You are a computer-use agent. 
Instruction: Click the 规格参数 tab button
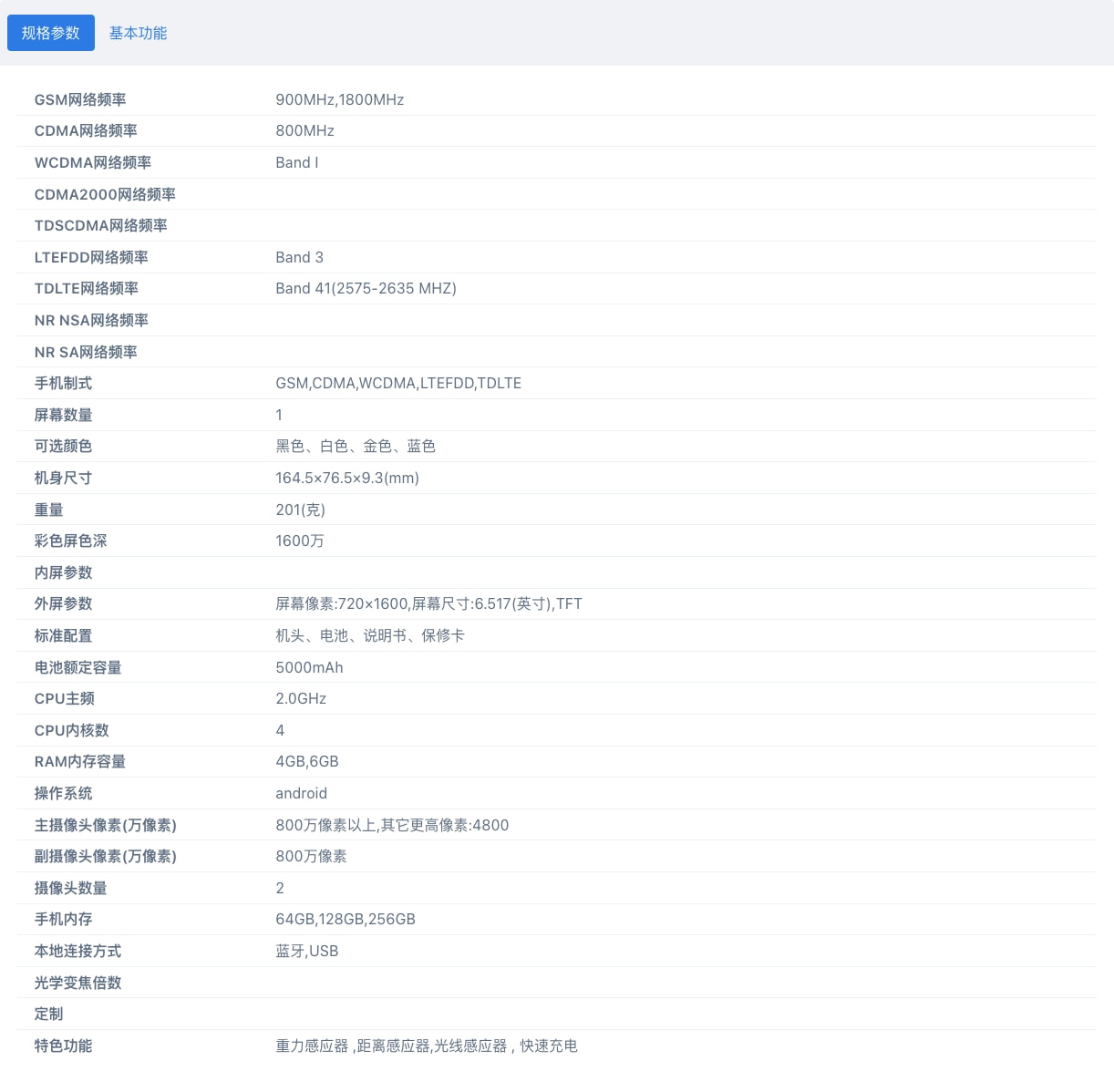[50, 32]
